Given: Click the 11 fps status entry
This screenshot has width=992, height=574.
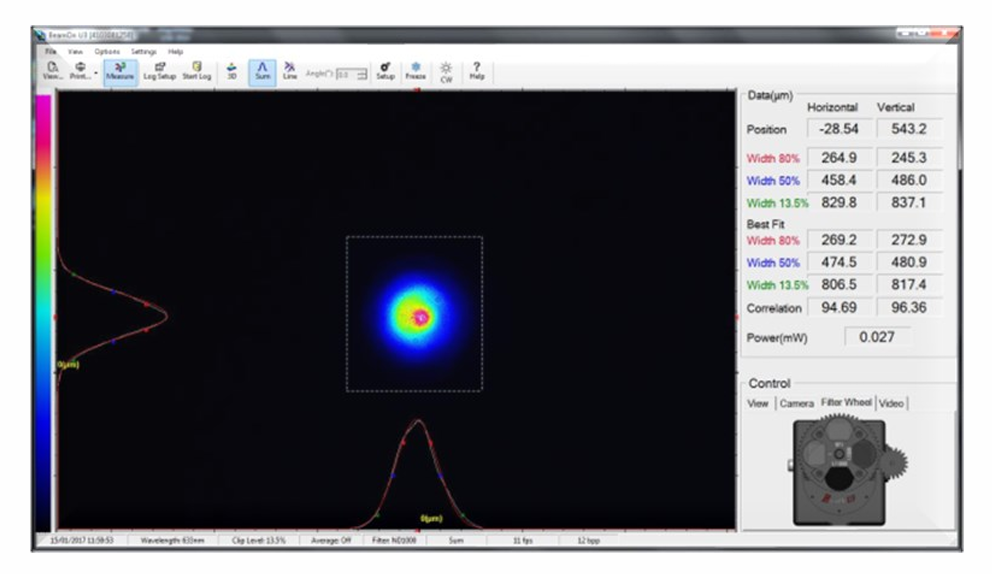Looking at the screenshot, I should point(522,541).
